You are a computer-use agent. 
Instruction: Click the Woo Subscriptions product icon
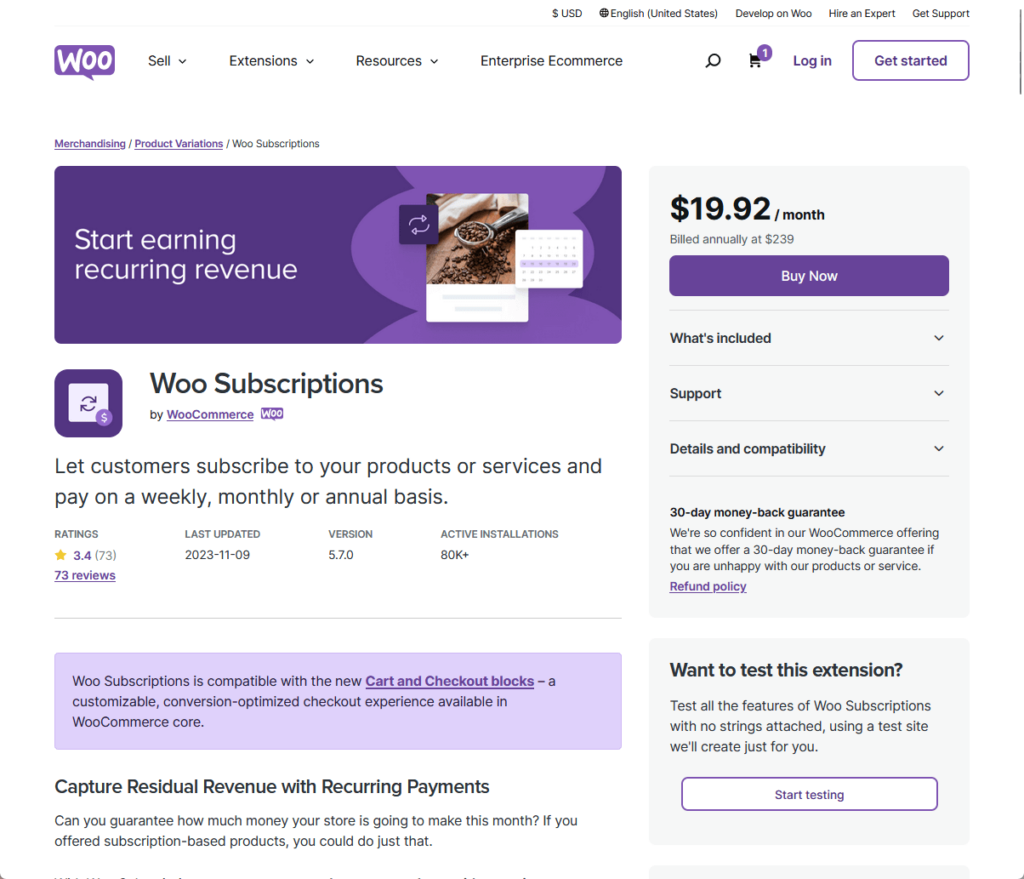pos(88,403)
